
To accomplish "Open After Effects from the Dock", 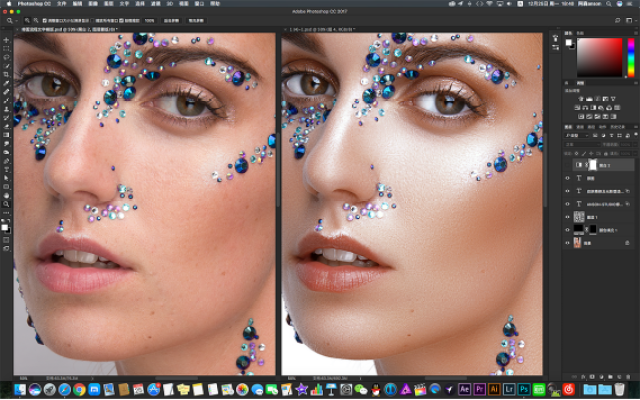I will tap(463, 388).
